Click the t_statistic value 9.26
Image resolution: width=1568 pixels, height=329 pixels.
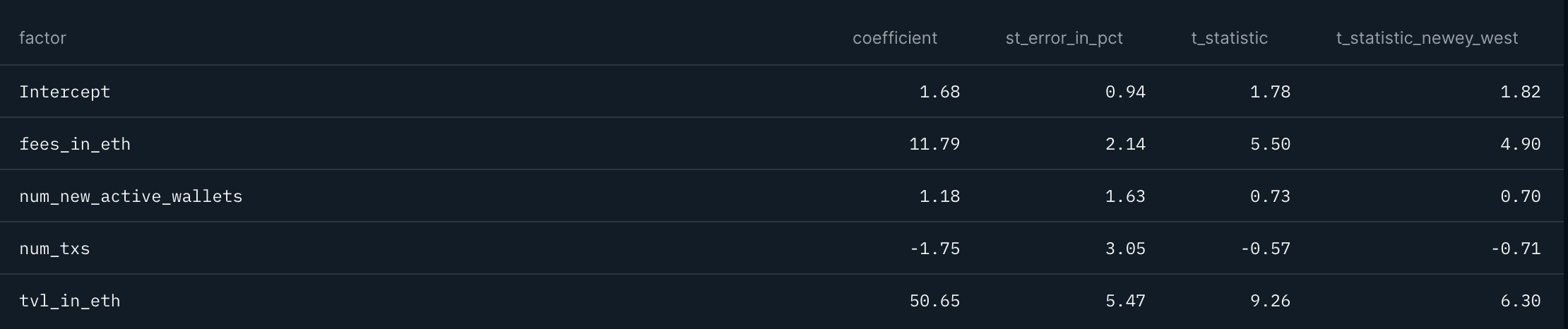pyautogui.click(x=1270, y=301)
